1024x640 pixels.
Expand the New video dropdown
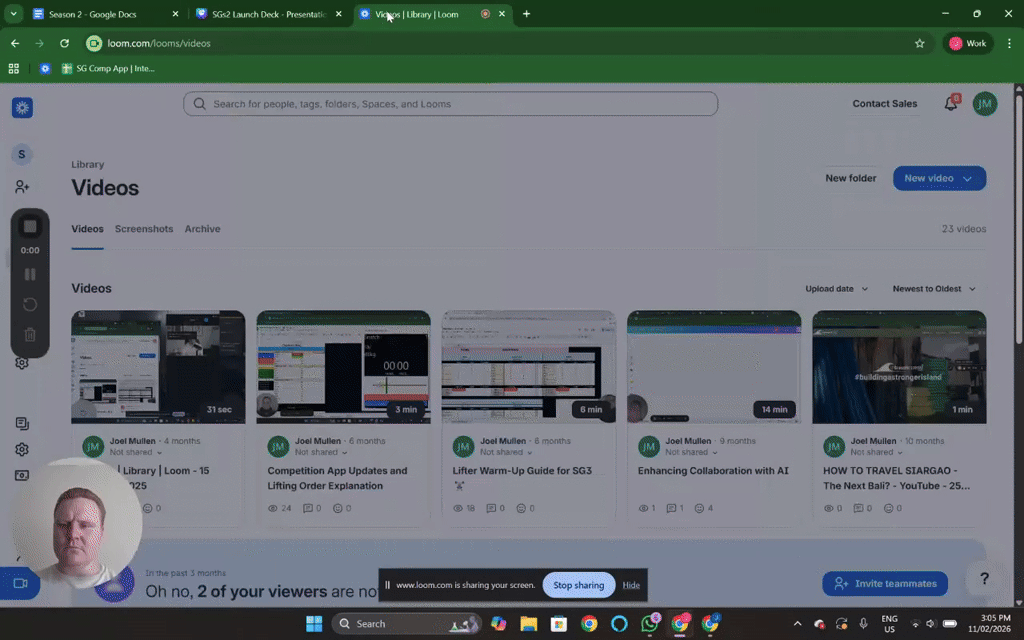coord(967,178)
